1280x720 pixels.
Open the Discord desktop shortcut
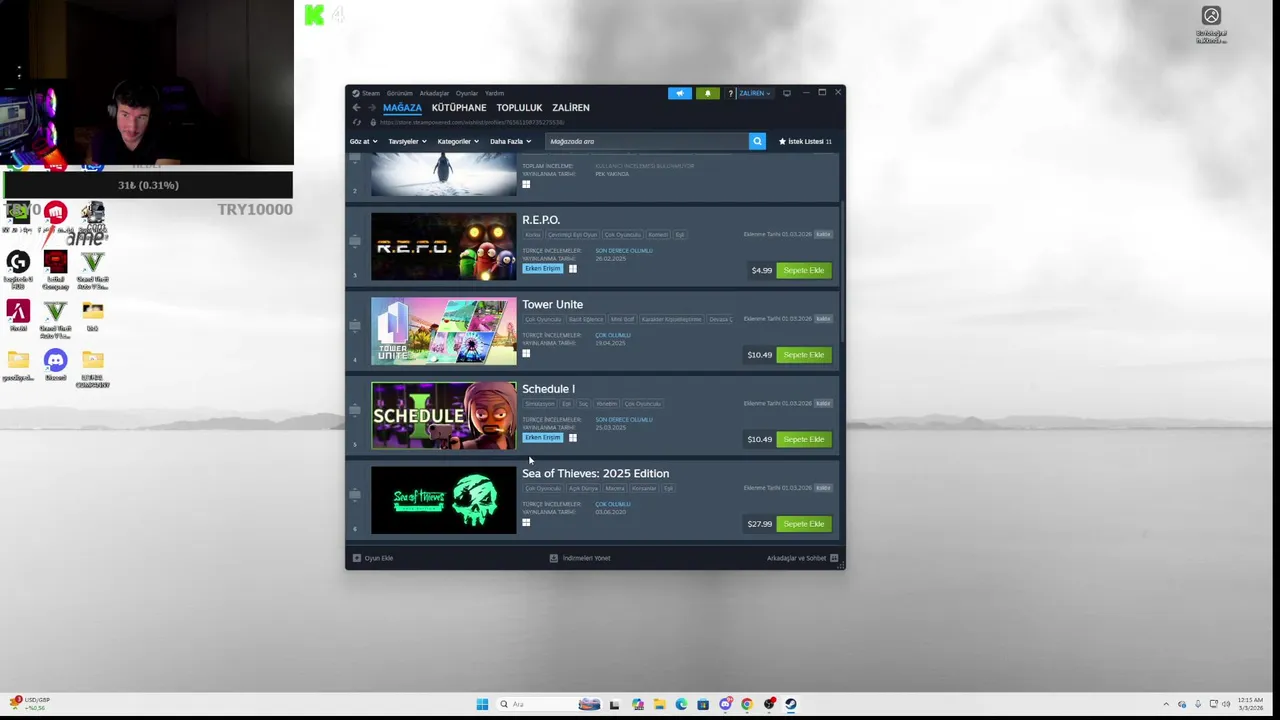[55, 364]
